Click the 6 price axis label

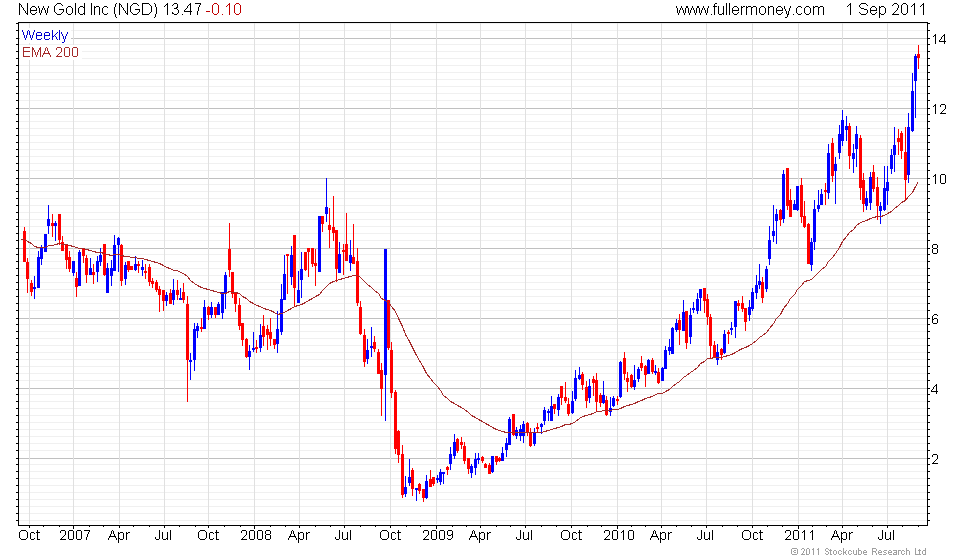coord(935,319)
